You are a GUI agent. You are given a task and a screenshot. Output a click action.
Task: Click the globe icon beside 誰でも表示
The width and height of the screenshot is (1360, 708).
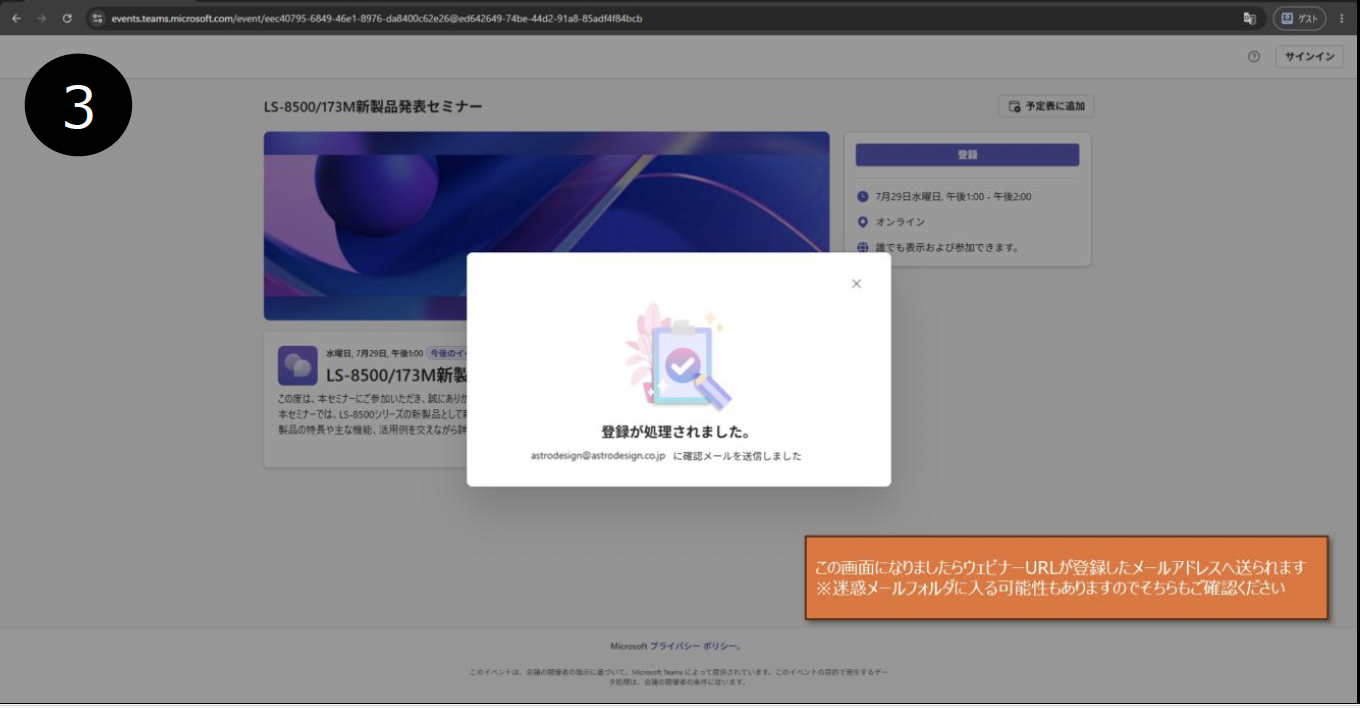click(x=863, y=247)
